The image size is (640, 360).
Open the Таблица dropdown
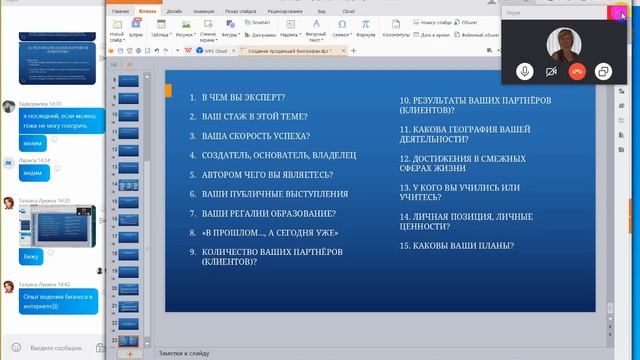point(161,35)
